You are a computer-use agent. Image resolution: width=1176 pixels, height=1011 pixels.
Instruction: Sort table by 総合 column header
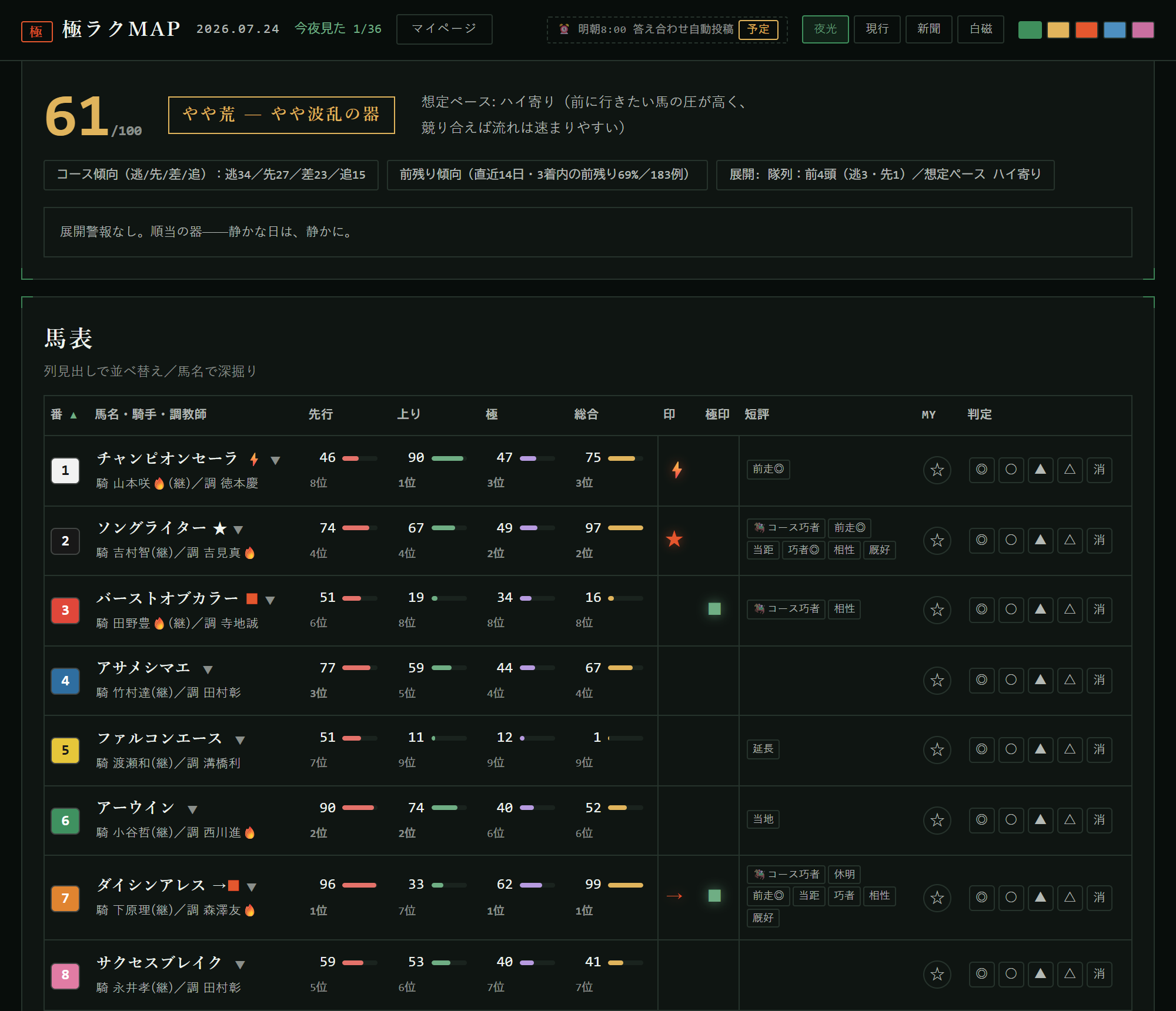tap(586, 414)
